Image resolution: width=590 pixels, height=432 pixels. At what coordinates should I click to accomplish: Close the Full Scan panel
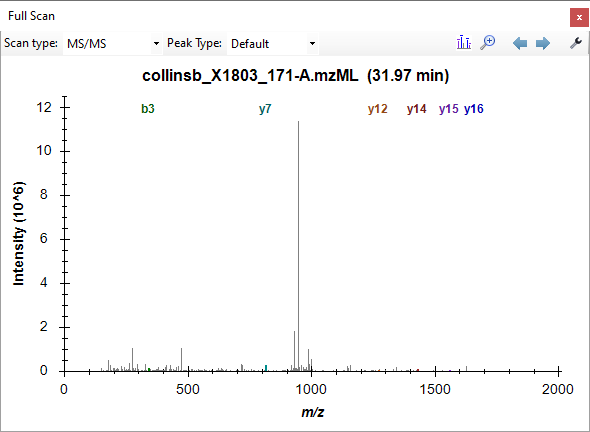pyautogui.click(x=579, y=17)
